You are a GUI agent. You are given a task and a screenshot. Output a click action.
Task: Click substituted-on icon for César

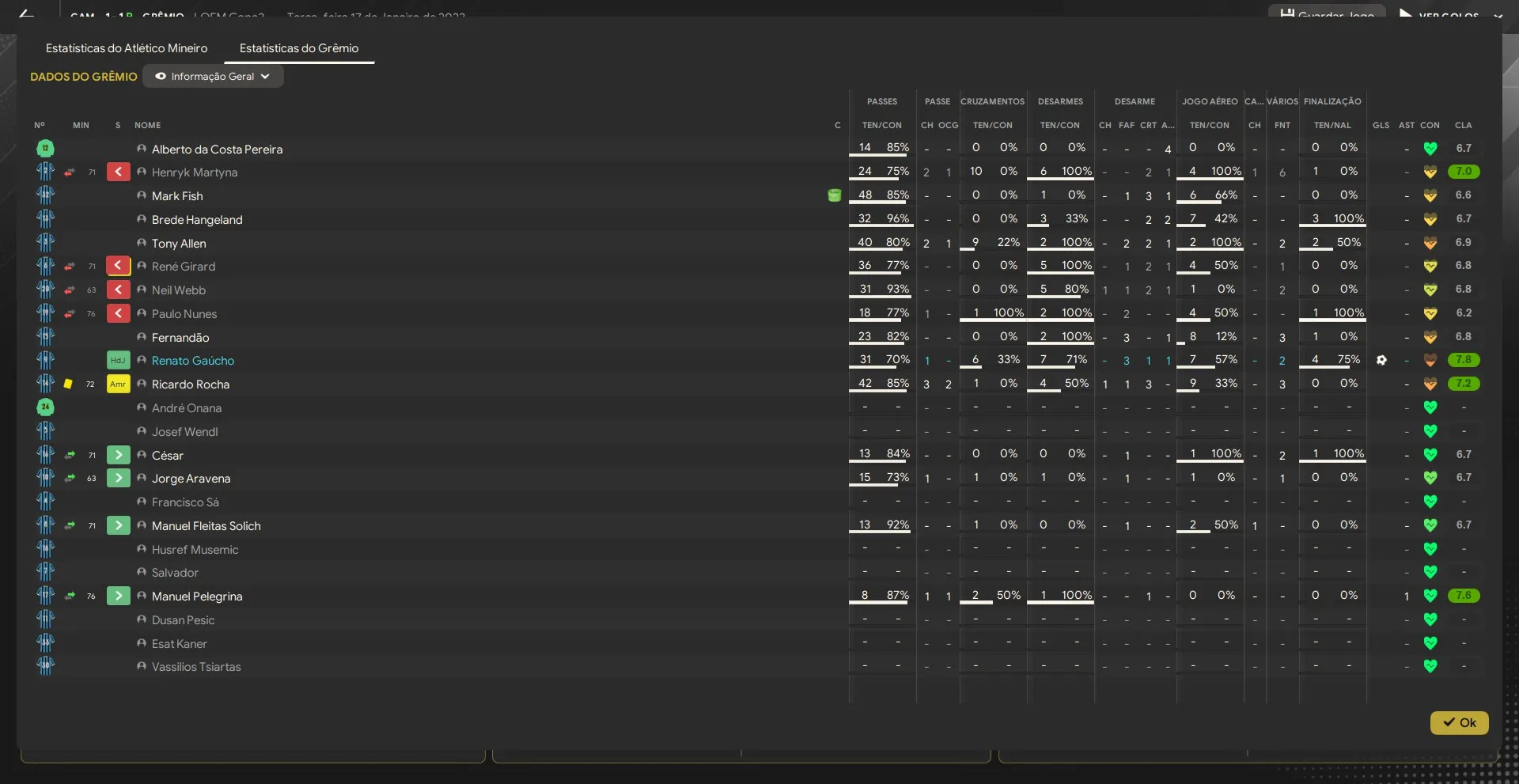[x=118, y=455]
